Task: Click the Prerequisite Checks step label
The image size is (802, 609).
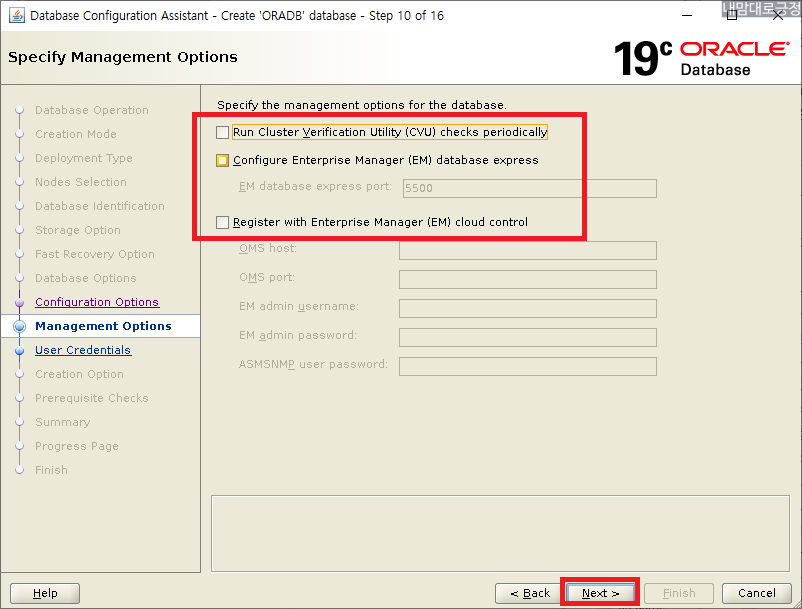Action: click(x=92, y=398)
